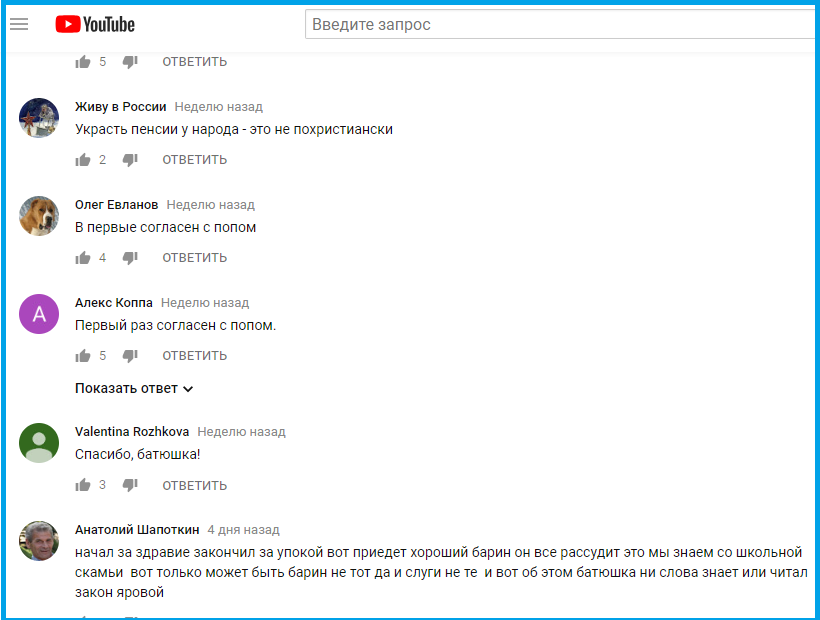Screen dimensions: 820x620
Task: Dislike Алекс Коппа's comment
Action: (130, 356)
